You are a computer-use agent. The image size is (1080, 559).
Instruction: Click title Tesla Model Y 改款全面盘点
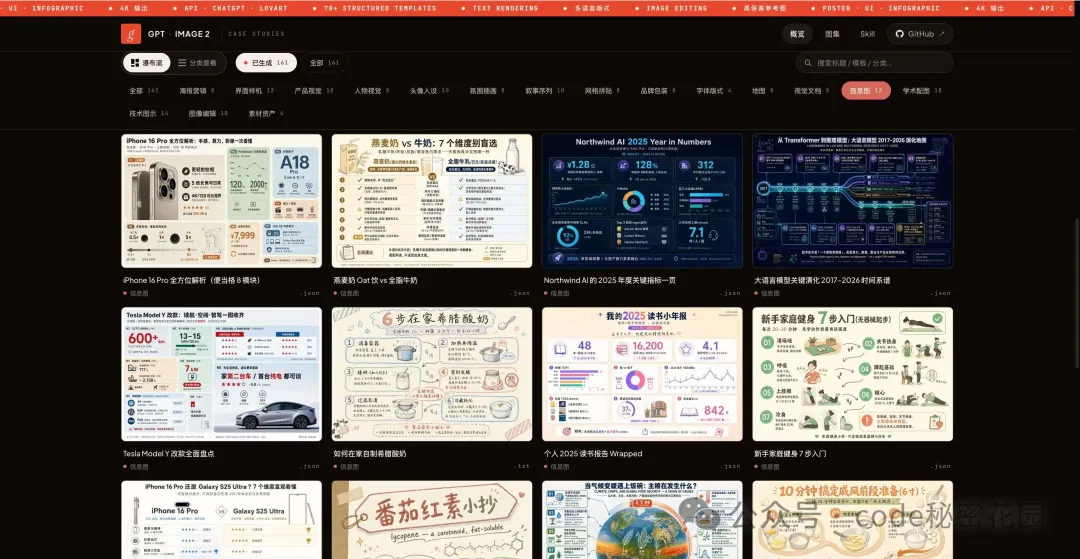pyautogui.click(x=169, y=454)
